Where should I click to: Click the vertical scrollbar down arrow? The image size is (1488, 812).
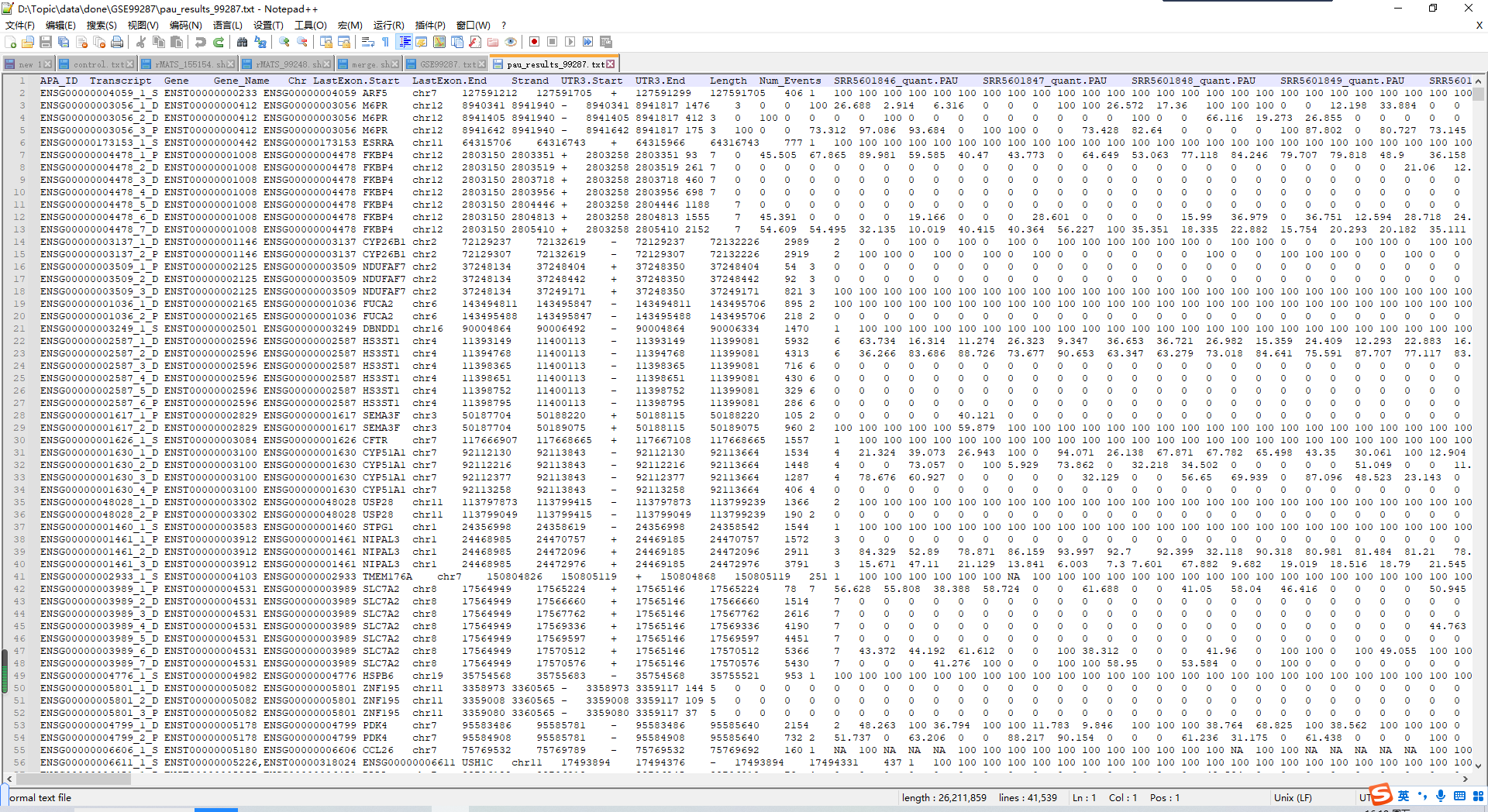pyautogui.click(x=1479, y=766)
